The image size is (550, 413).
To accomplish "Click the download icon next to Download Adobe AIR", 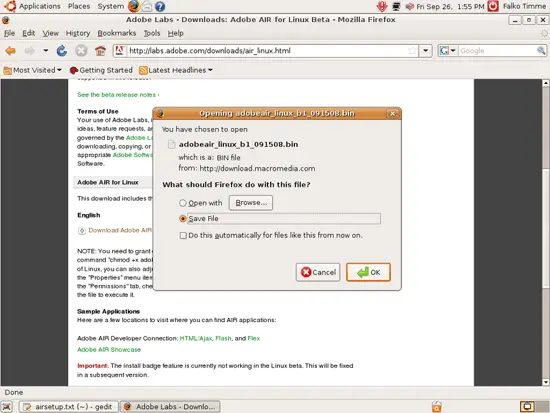I will [x=82, y=231].
